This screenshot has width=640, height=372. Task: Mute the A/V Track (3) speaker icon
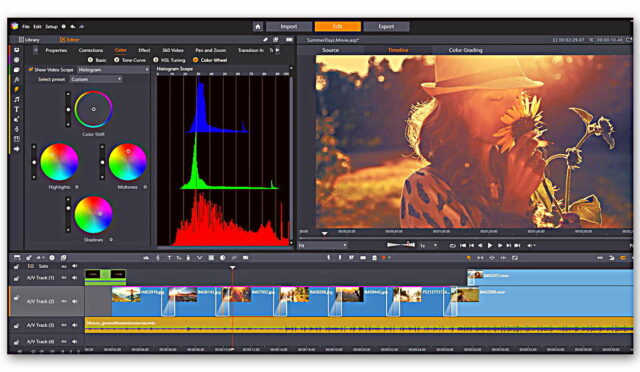[x=75, y=325]
